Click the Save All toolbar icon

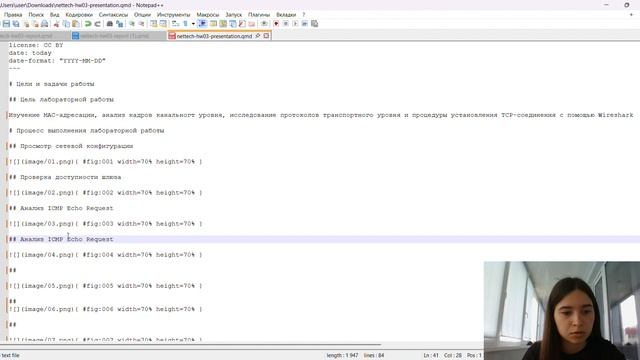pos(16,24)
